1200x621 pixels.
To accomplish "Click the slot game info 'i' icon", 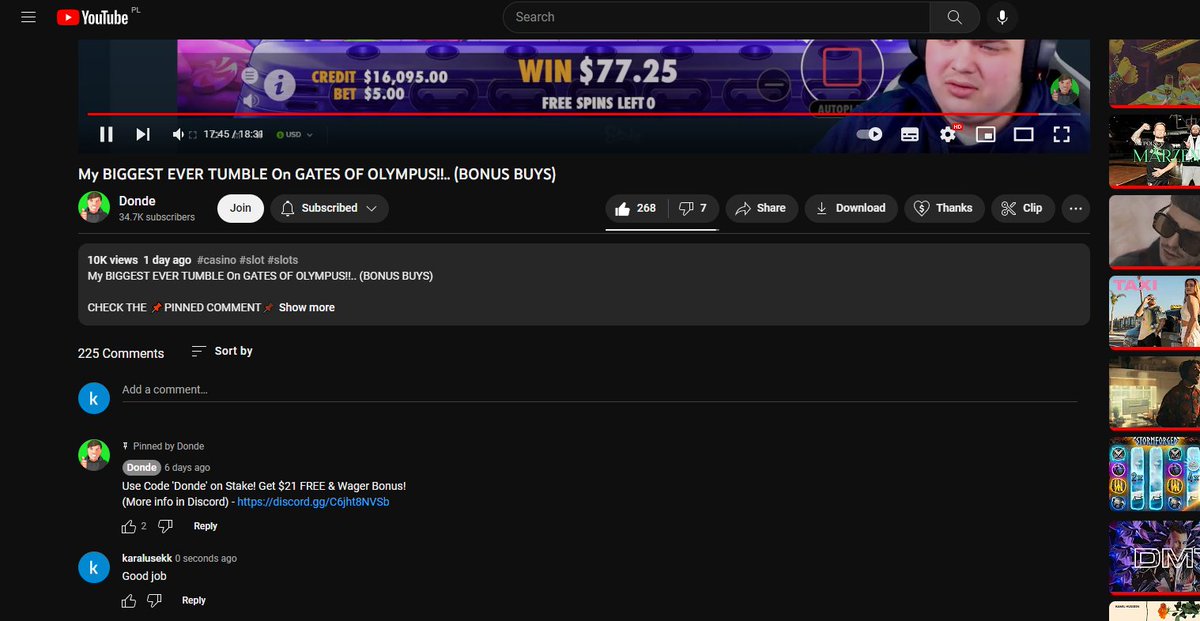I will (279, 85).
